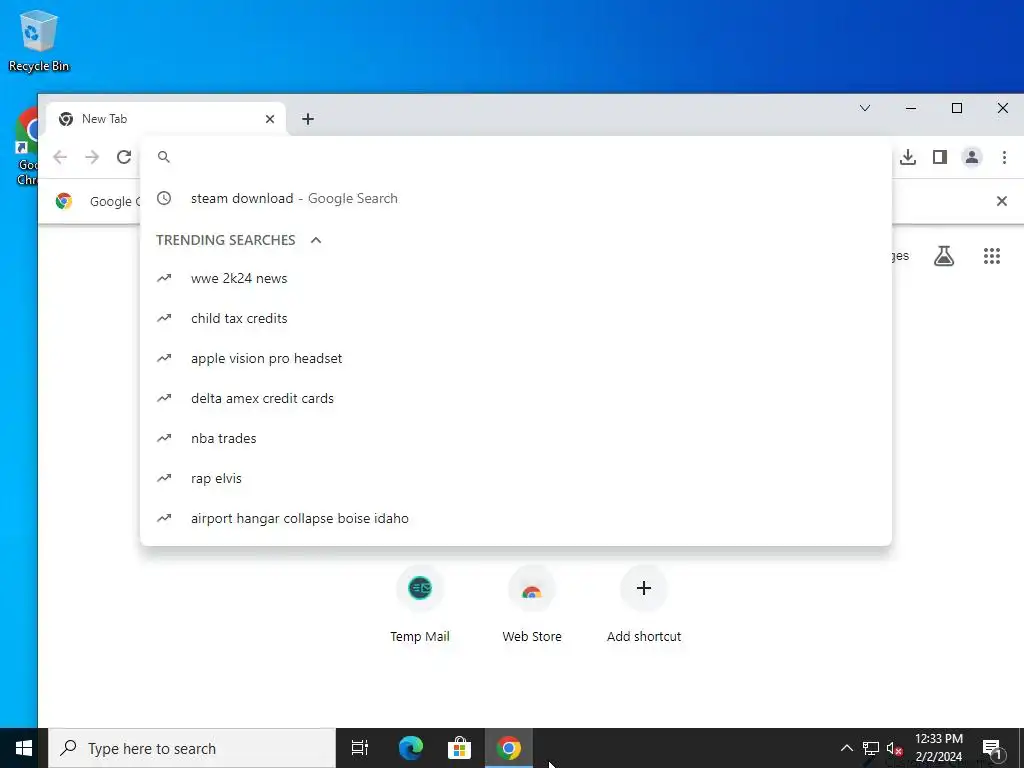Image resolution: width=1024 pixels, height=768 pixels.
Task: Open the Web Store shortcut
Action: coord(532,605)
